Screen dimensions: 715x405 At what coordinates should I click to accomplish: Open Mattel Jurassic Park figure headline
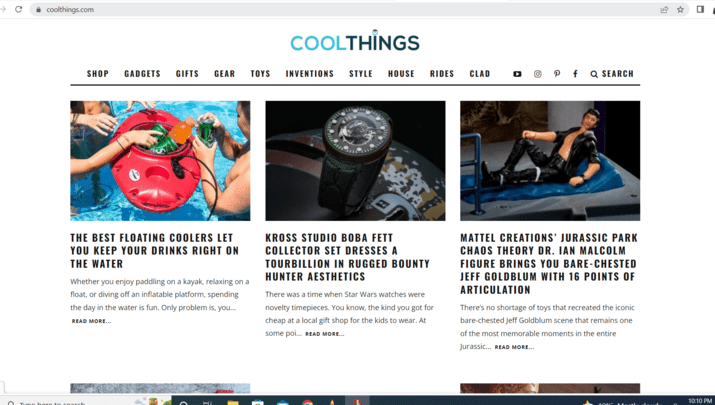point(549,264)
